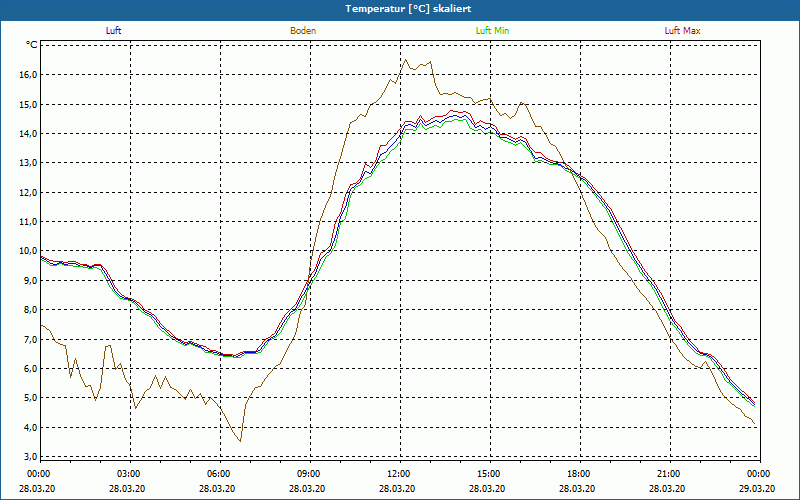Click the 14,0 y-axis value

[29, 134]
